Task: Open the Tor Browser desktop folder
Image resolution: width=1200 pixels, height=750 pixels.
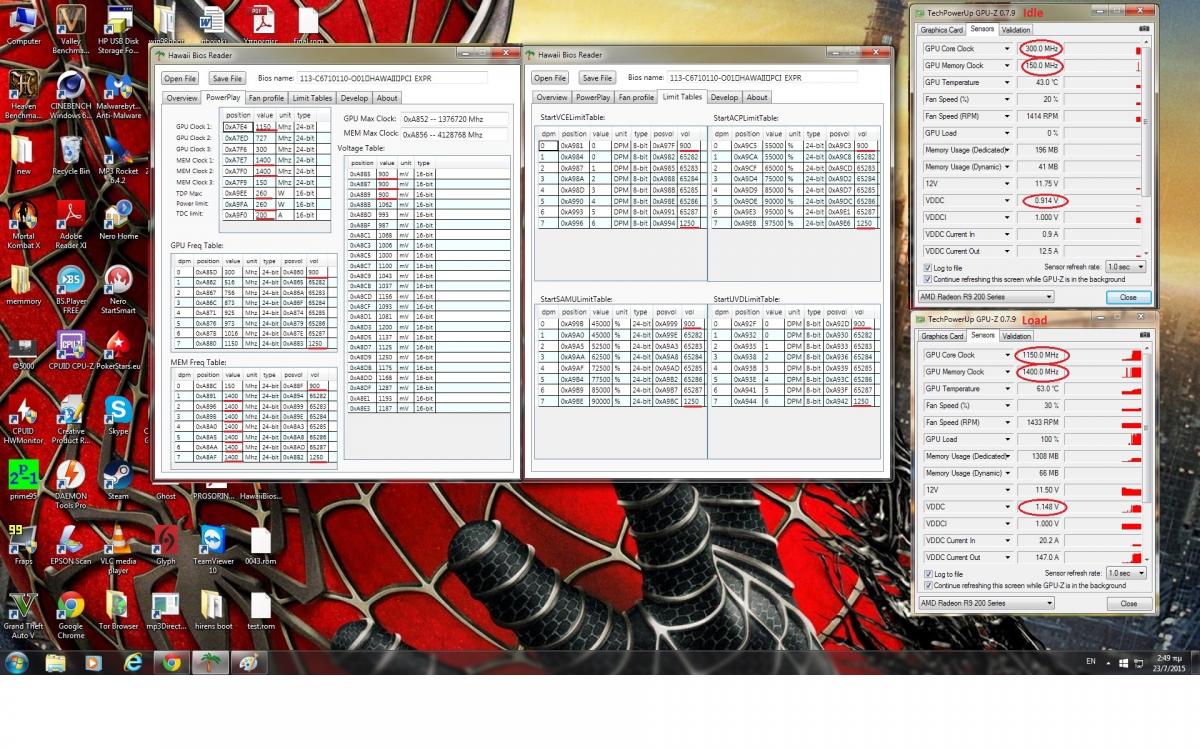Action: (x=119, y=610)
